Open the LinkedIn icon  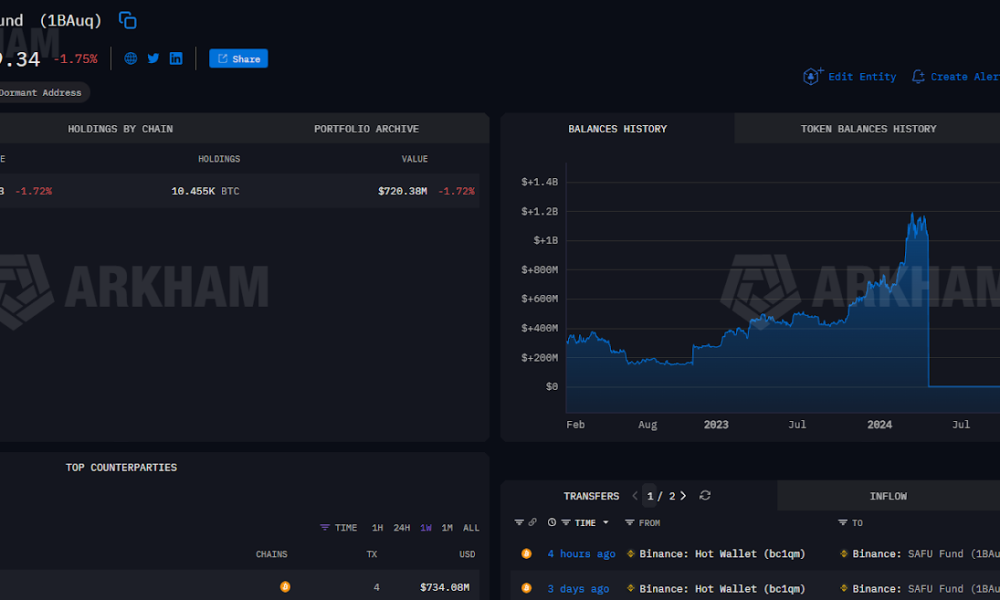[x=175, y=58]
